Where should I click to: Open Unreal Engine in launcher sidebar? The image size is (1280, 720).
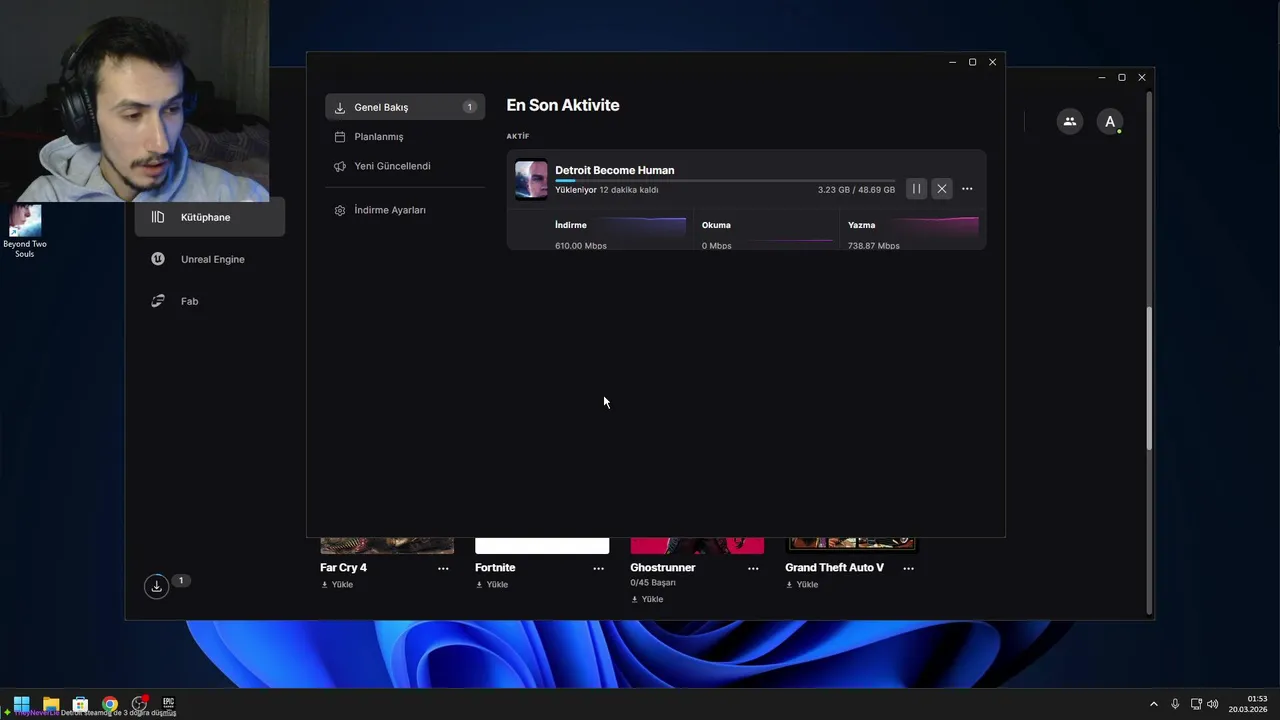pos(210,259)
